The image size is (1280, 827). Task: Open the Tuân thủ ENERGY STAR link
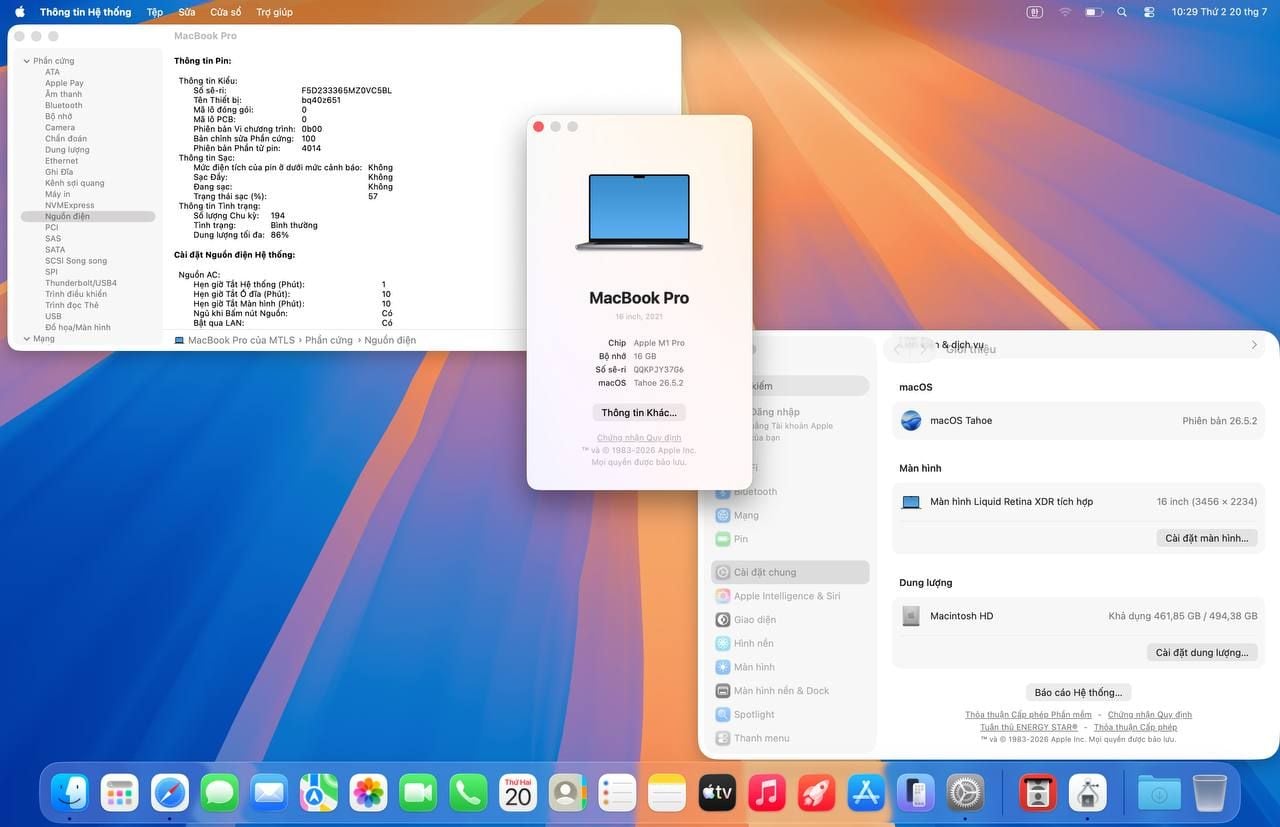pos(1029,727)
